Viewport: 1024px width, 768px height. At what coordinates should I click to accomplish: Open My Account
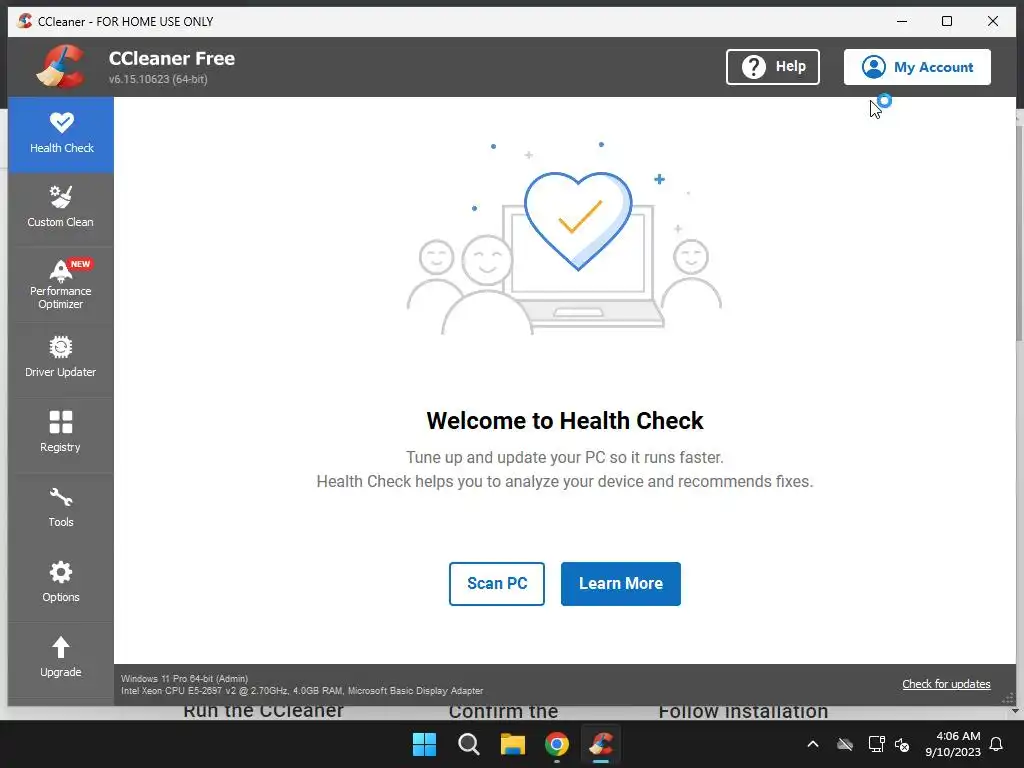[917, 67]
